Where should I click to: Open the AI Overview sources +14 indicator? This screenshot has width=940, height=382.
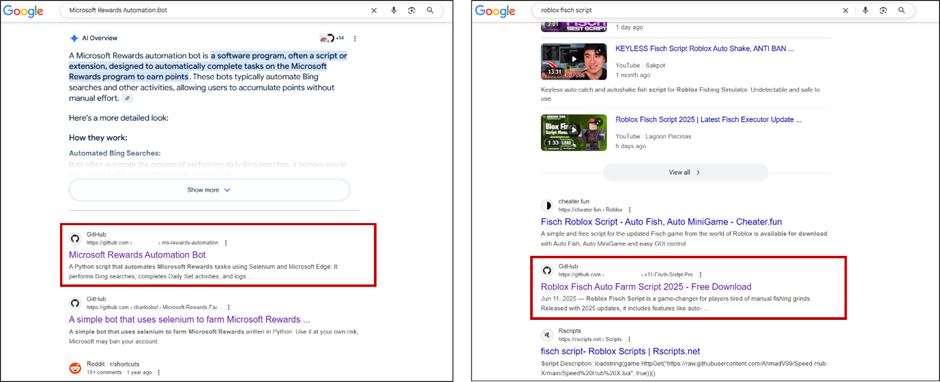click(x=333, y=38)
